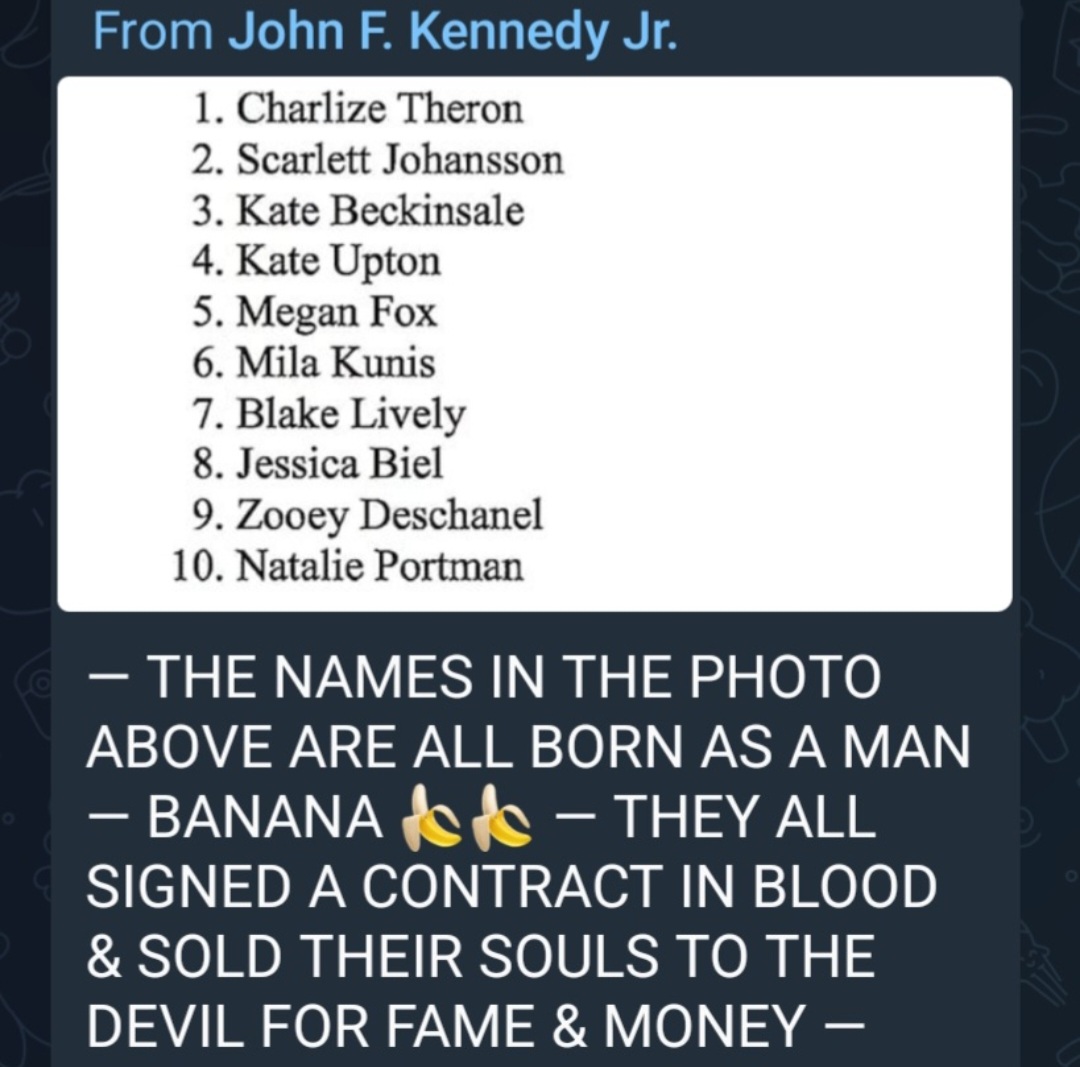Click the Zooey Deschanel list entry
The width and height of the screenshot is (1080, 1067).
click(x=389, y=515)
